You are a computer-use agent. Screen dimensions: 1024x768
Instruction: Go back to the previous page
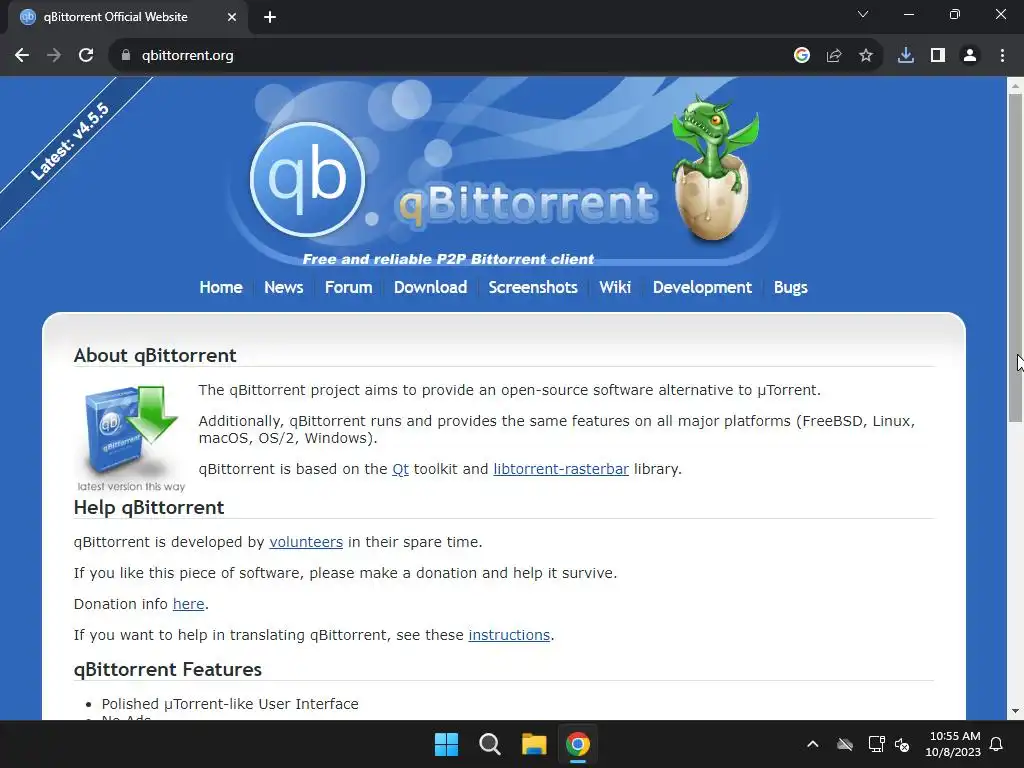tap(22, 56)
